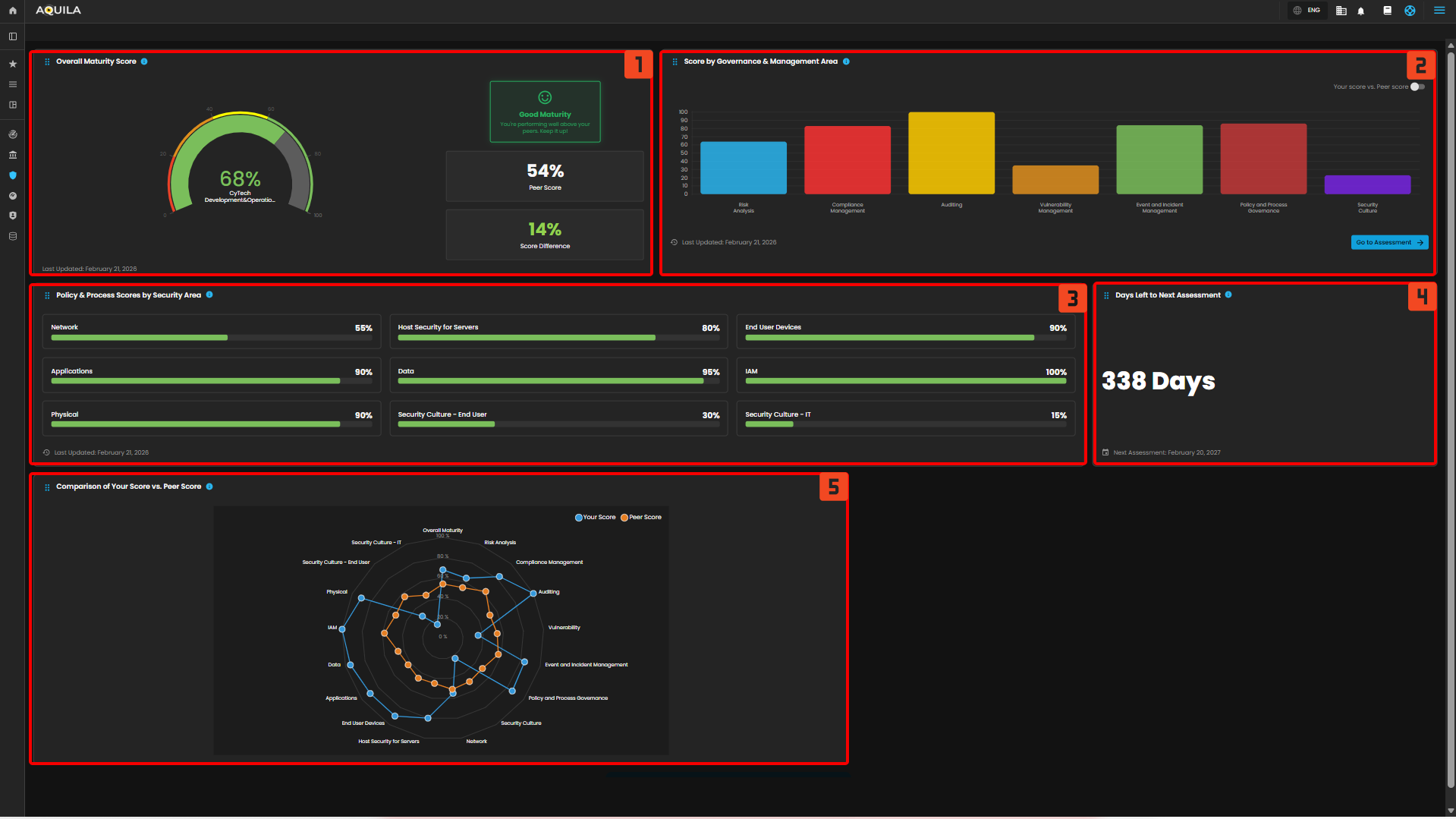Click the database icon in sidebar
Viewport: 1456px width, 819px height.
(12, 236)
